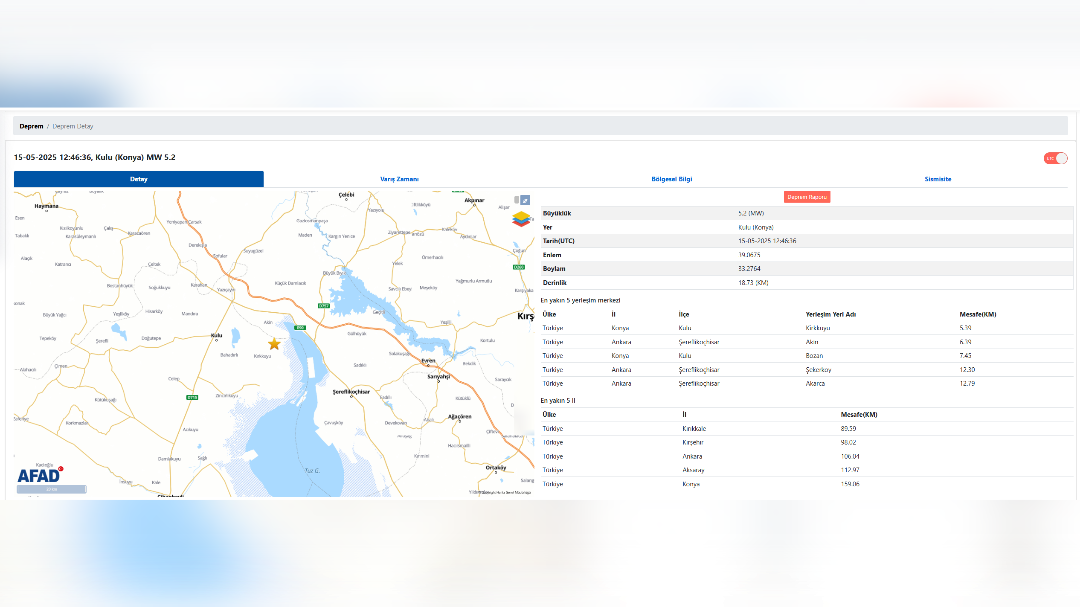Open the Bölgesel Bilgi tab
The width and height of the screenshot is (1080, 607).
click(672, 179)
